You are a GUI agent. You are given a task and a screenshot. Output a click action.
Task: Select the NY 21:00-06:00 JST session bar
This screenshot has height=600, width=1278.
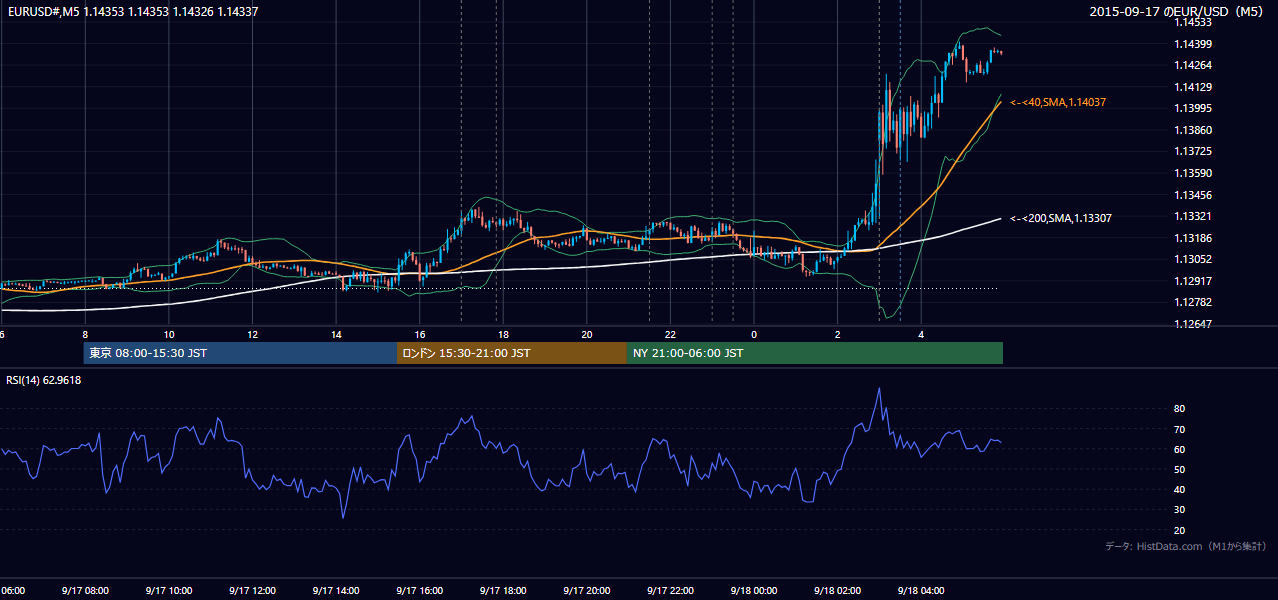coord(815,353)
